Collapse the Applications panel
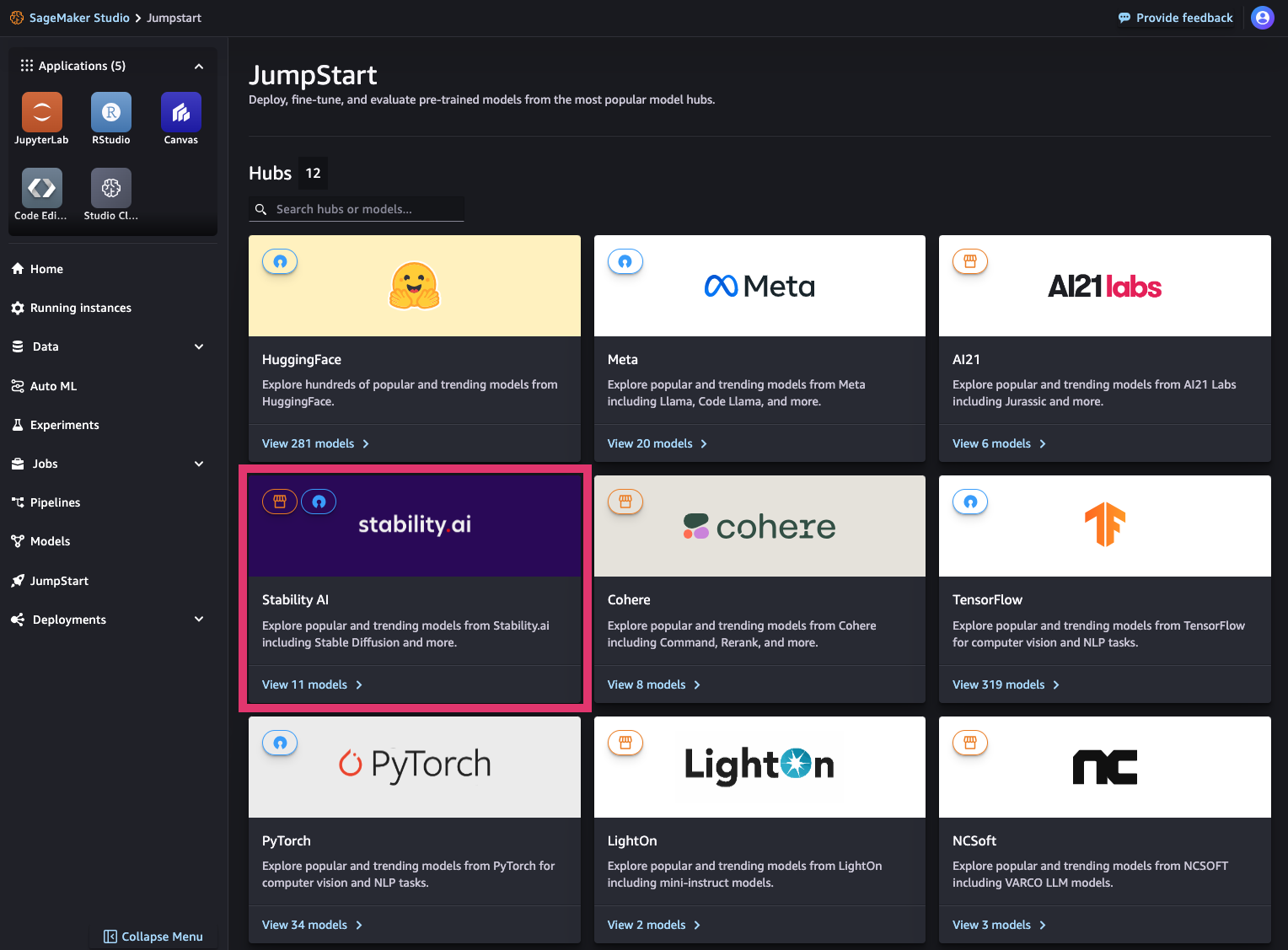 [198, 66]
